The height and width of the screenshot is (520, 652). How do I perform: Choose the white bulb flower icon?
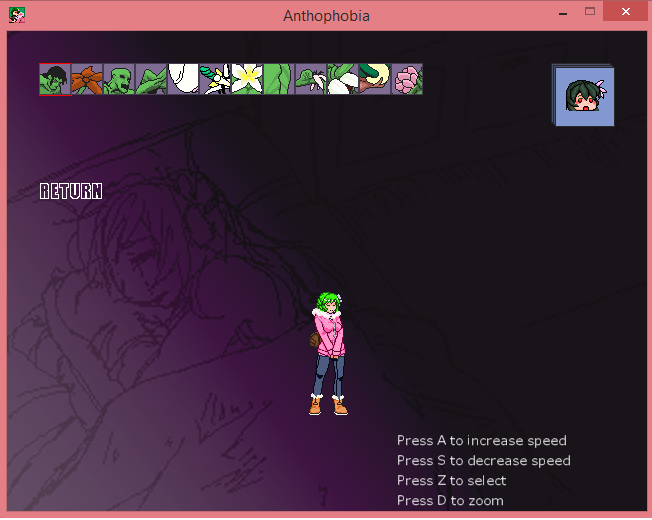(343, 80)
